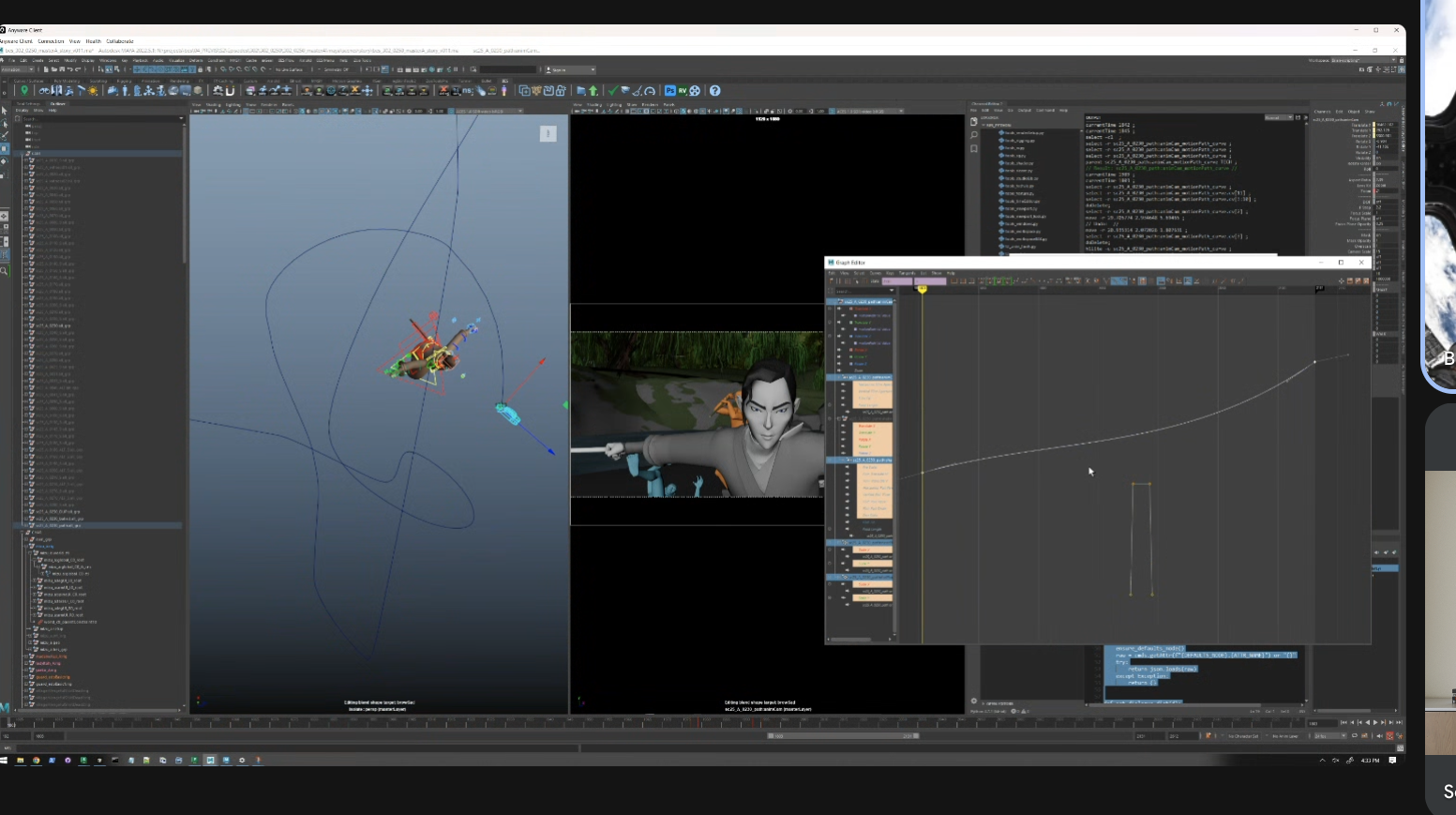Open the Animation menu set dropdown

pos(17,69)
